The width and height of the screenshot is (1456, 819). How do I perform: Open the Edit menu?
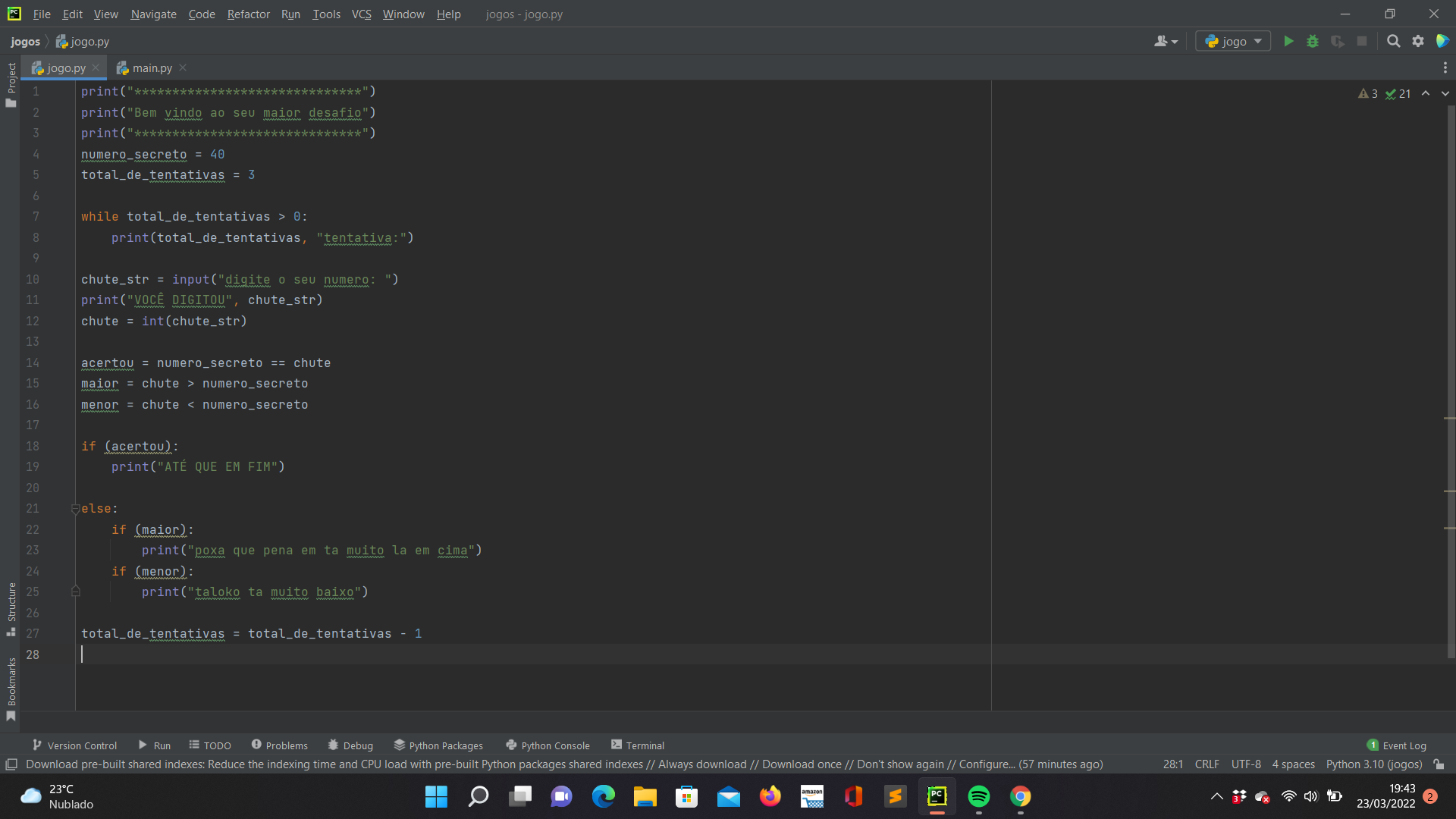pyautogui.click(x=73, y=14)
